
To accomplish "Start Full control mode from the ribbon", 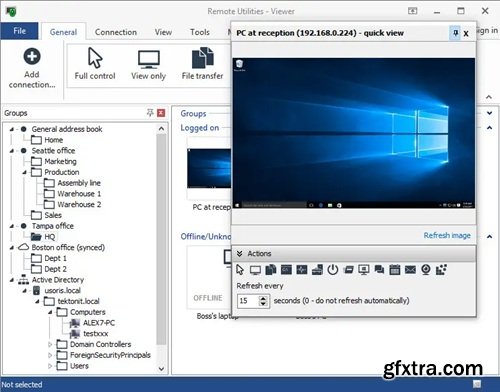I will coord(95,64).
